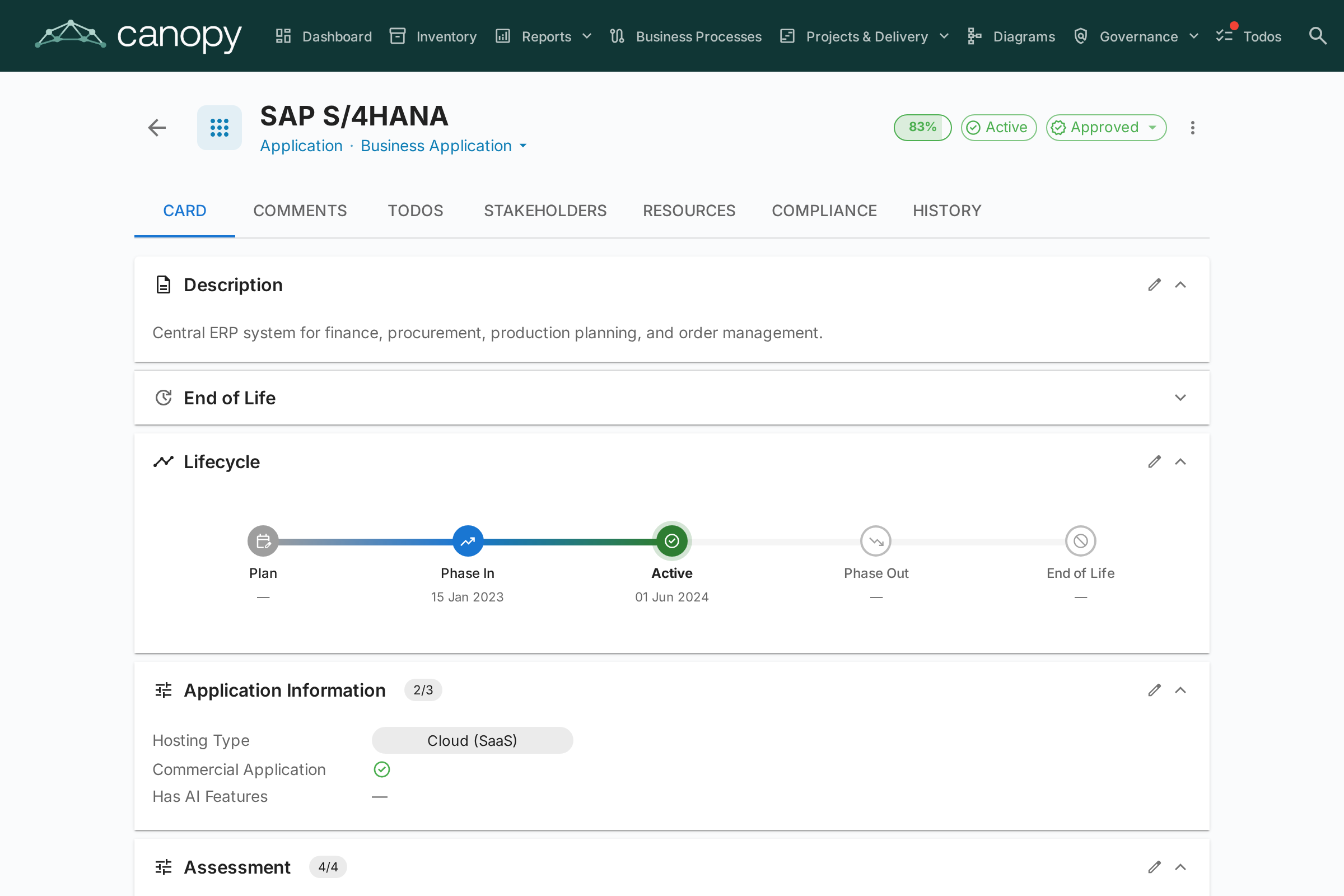Viewport: 1344px width, 896px height.
Task: Click the Active status badge
Action: [998, 128]
